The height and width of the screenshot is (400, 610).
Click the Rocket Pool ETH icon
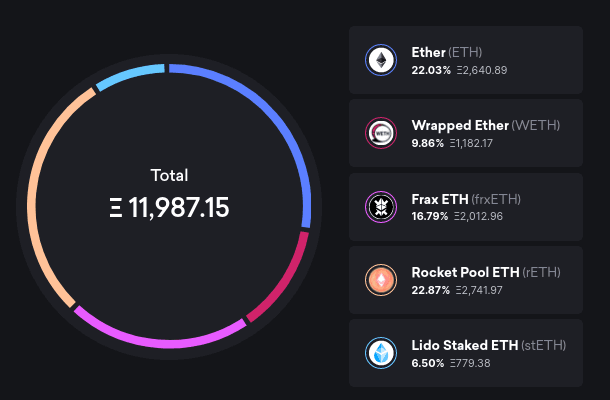[x=381, y=280]
